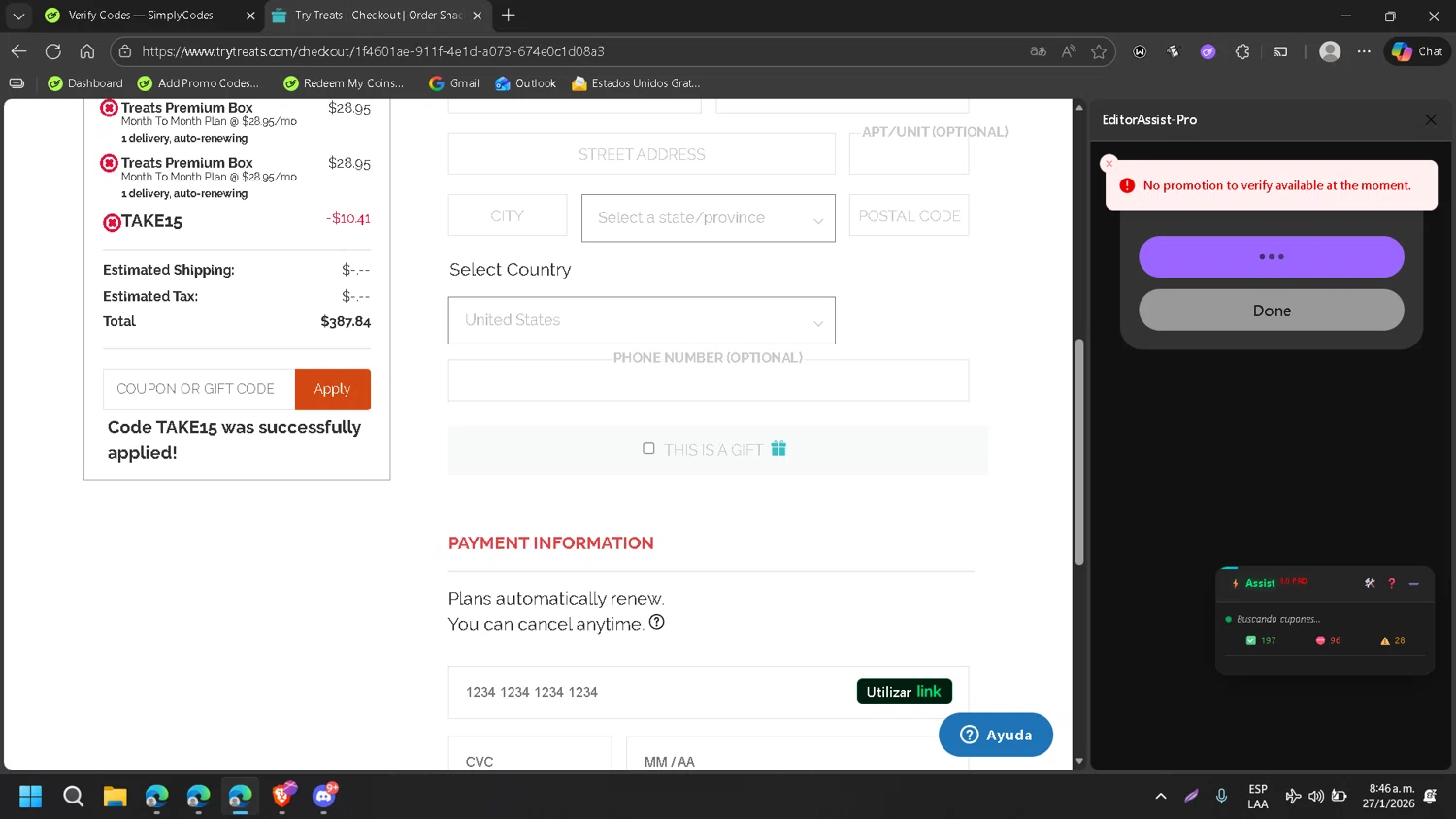Open Windows taskbar Search
Image resolution: width=1456 pixels, height=819 pixels.
click(x=73, y=797)
